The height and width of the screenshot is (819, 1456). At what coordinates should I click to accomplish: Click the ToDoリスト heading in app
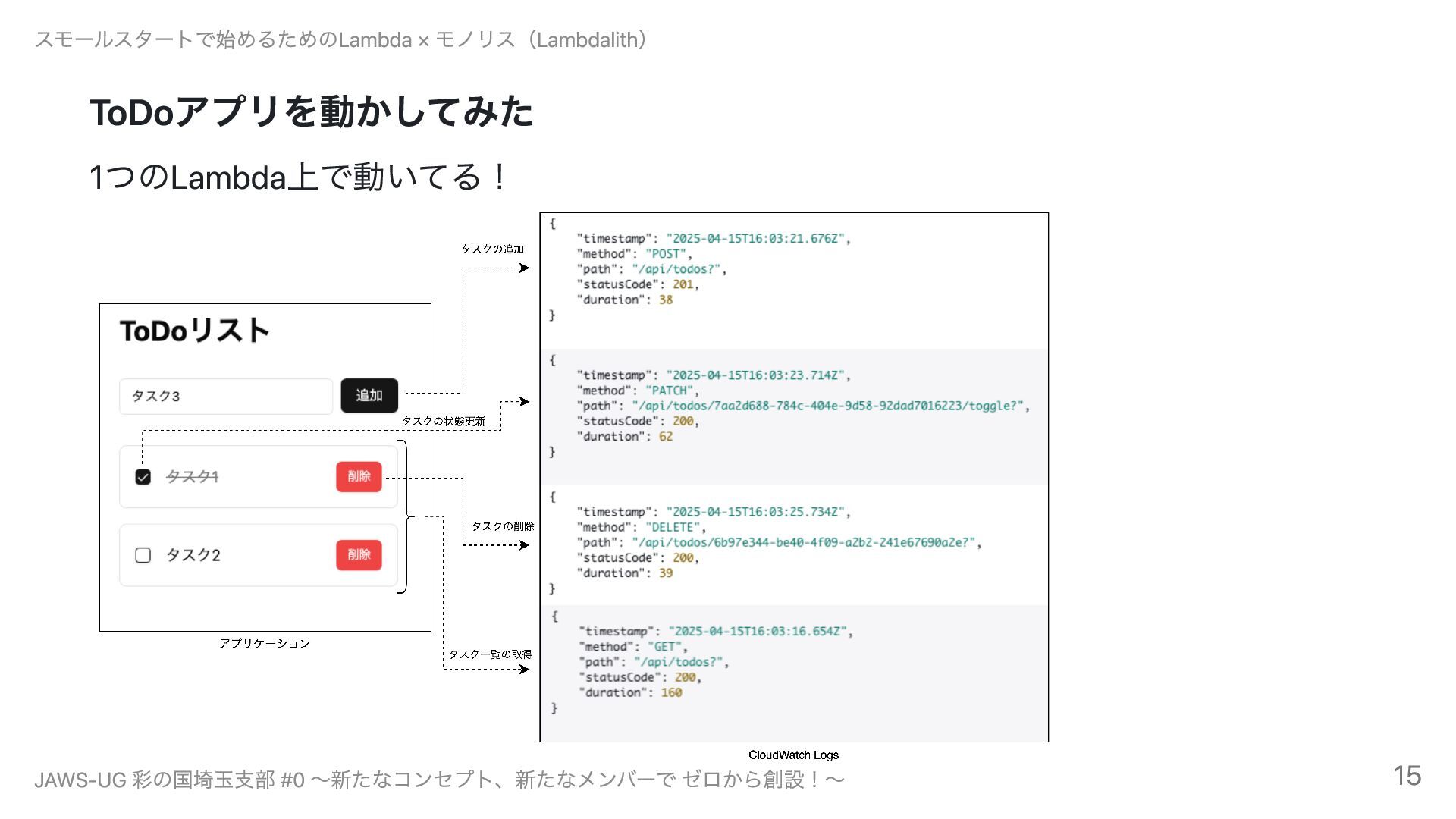[194, 331]
